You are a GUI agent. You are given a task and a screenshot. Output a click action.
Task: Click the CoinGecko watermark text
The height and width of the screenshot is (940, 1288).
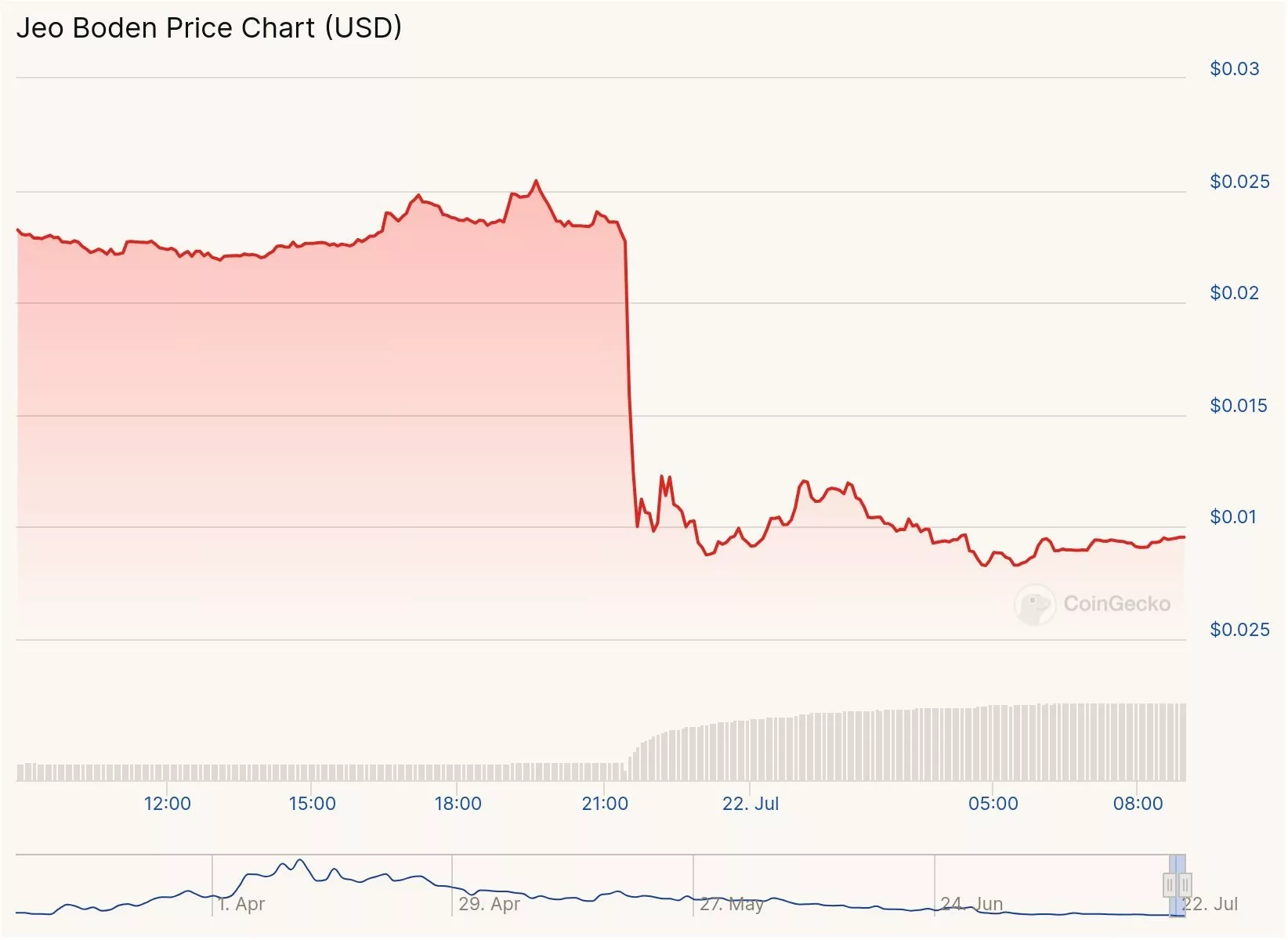coord(1116,604)
